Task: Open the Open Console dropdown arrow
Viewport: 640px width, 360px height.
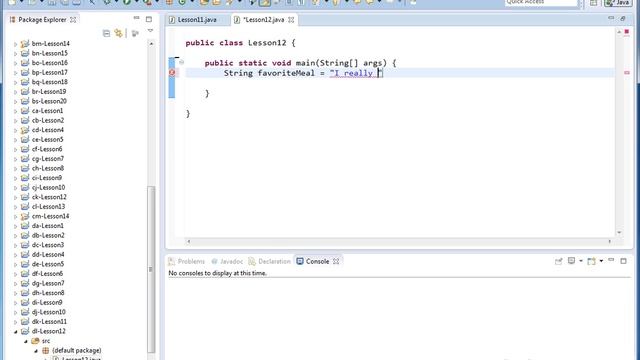Action: point(601,261)
